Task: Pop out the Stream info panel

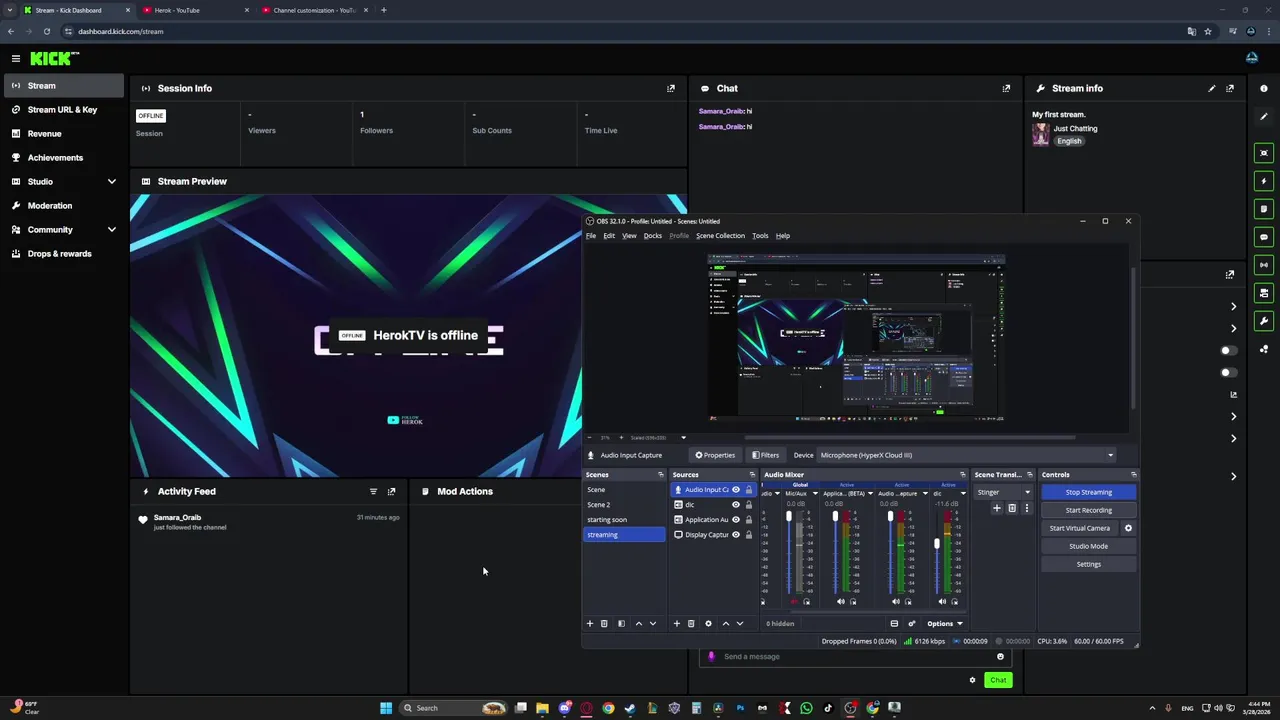Action: click(1230, 88)
